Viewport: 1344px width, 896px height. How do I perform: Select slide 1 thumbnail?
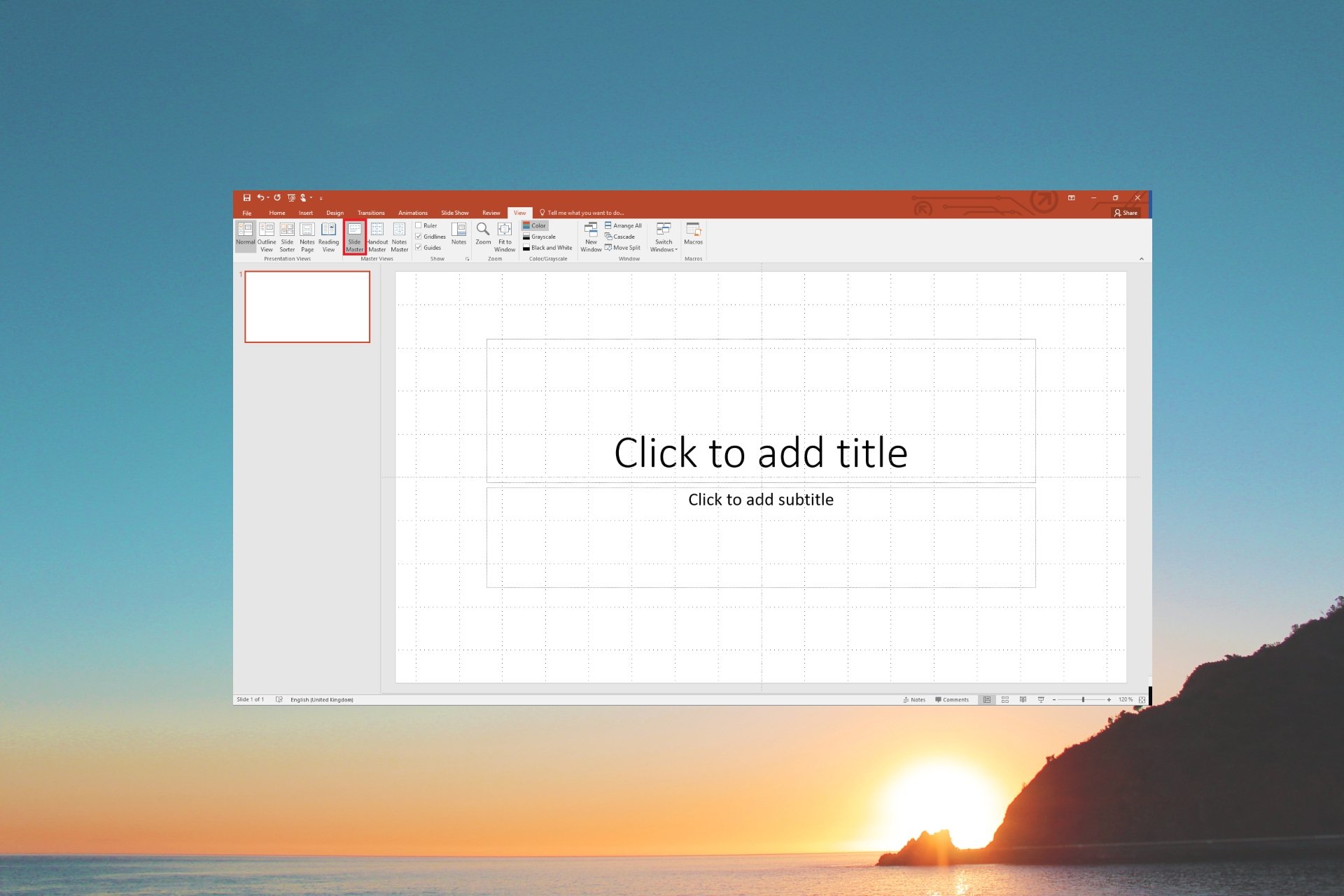(307, 307)
